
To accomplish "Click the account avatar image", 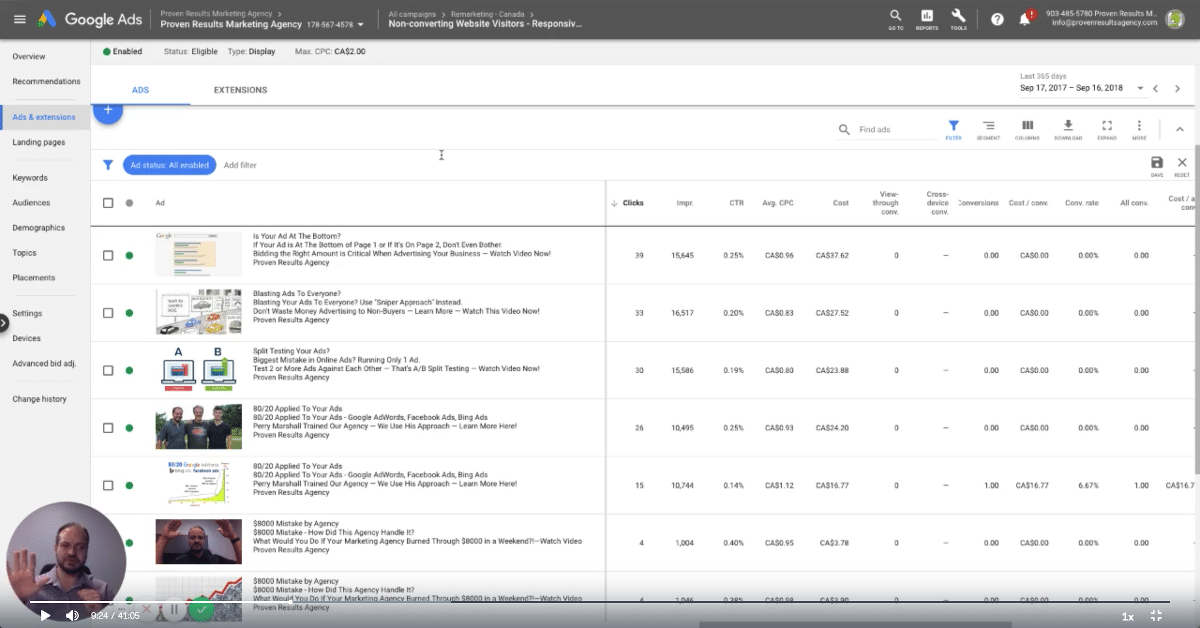I will 1175,18.
